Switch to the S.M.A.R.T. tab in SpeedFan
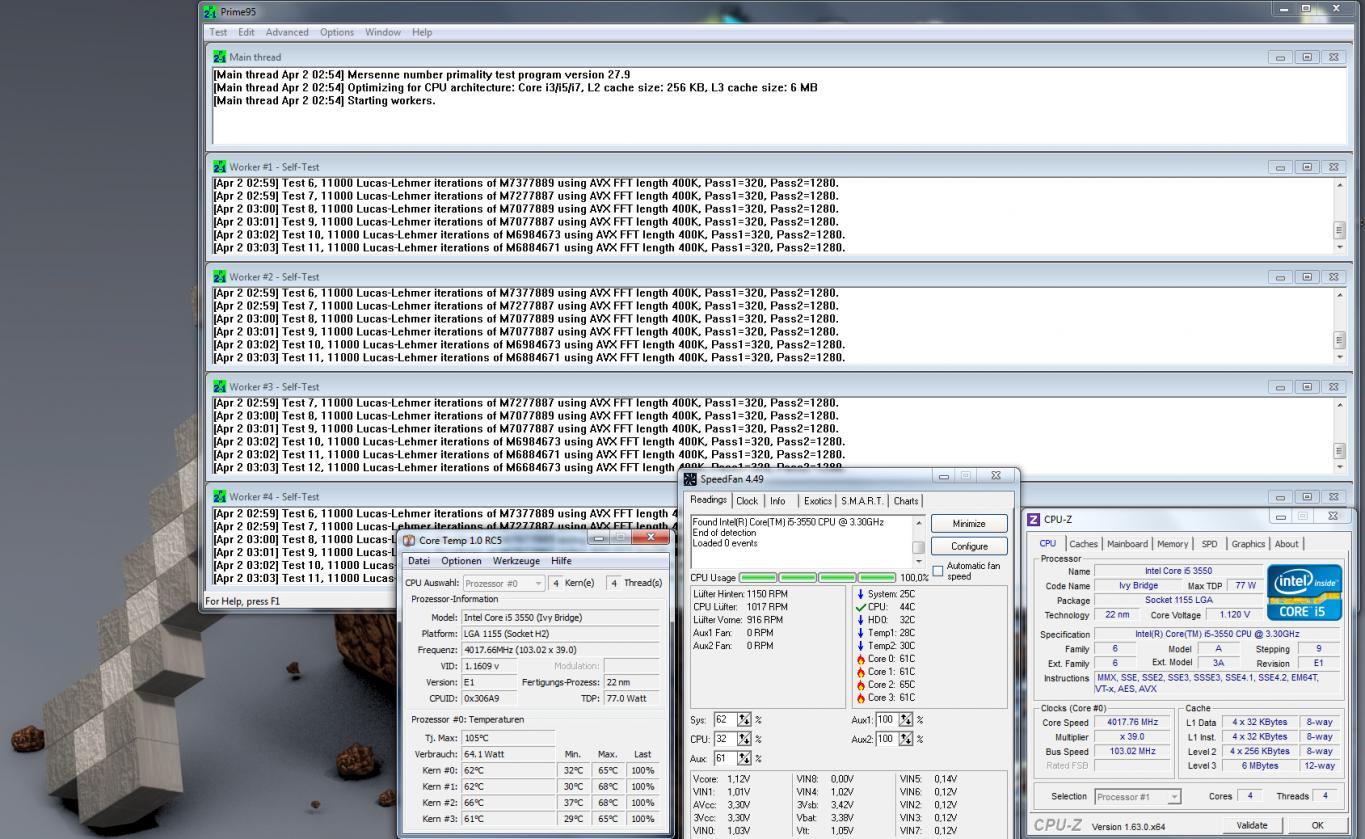This screenshot has height=839, width=1365. pos(864,501)
